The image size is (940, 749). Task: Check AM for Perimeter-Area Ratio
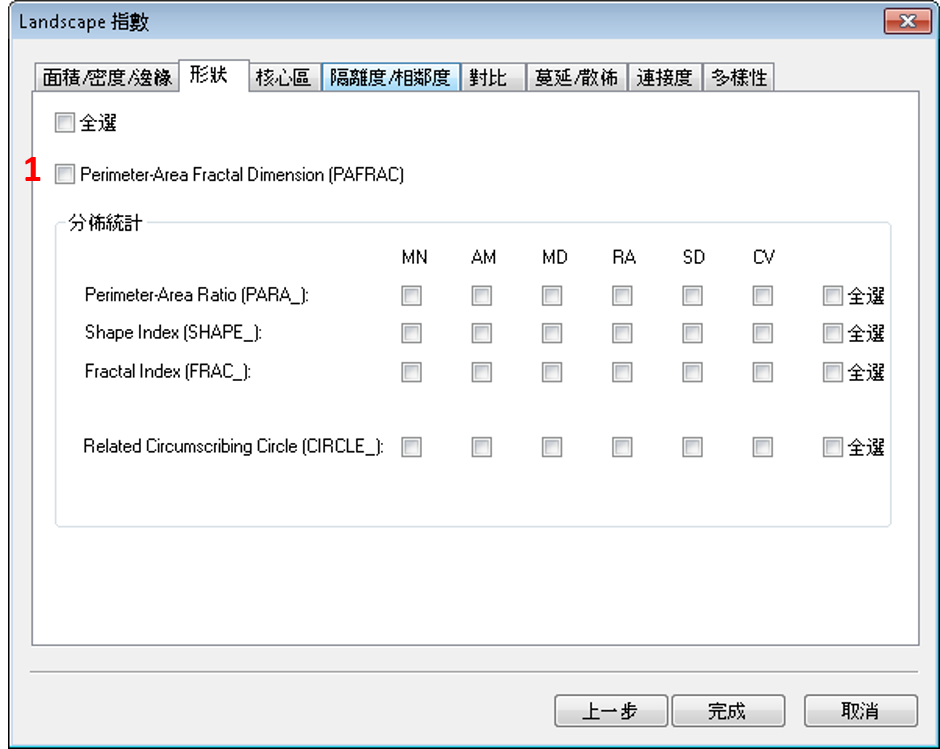pos(481,296)
